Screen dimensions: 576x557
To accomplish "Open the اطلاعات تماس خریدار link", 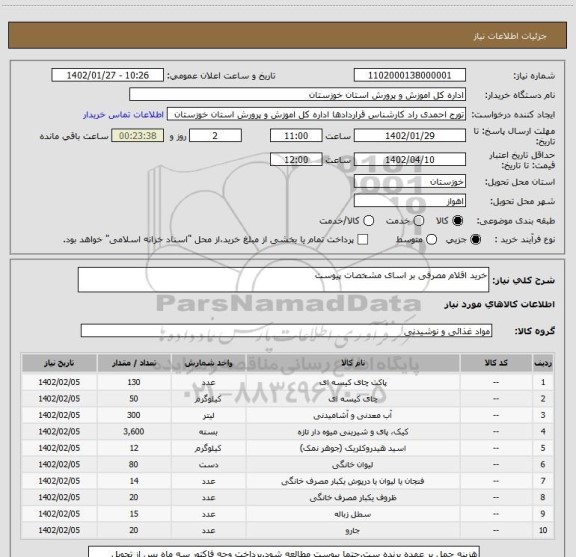I will point(123,115).
